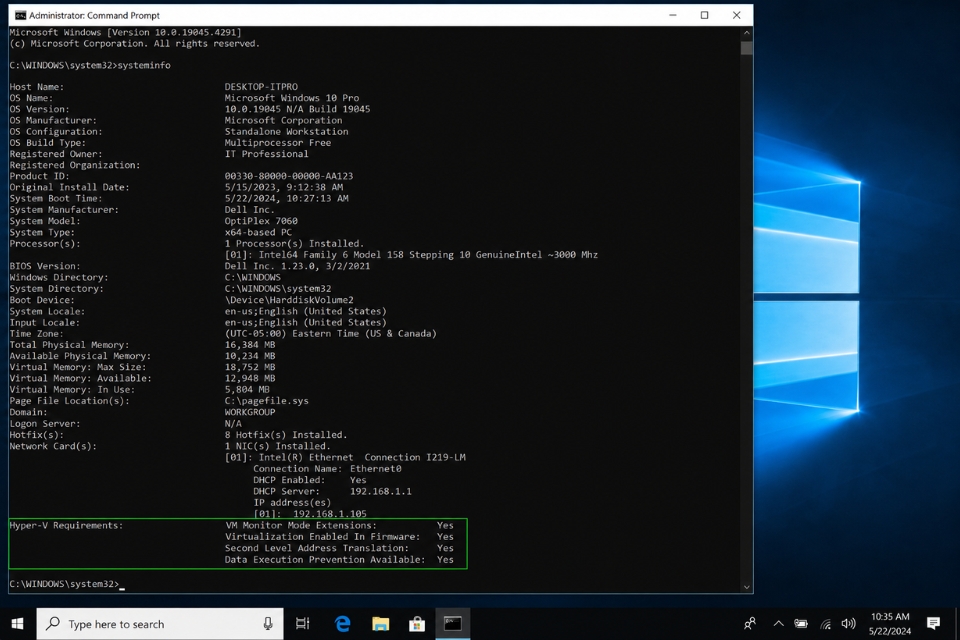Click the Hyper-V Requirements label
The height and width of the screenshot is (640, 960).
coord(66,525)
